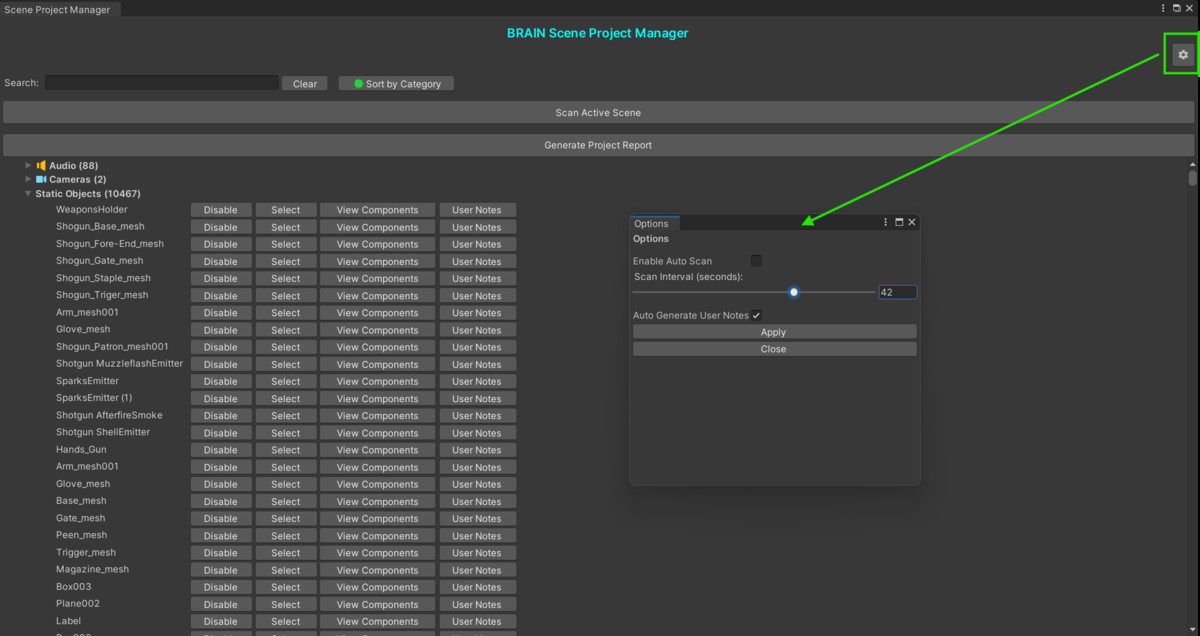
Task: Click the object list vertical scrollbar
Action: coord(1192,178)
